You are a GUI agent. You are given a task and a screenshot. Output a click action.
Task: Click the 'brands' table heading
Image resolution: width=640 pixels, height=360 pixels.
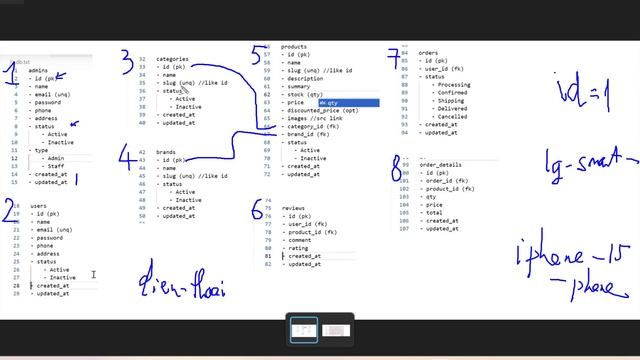click(166, 152)
